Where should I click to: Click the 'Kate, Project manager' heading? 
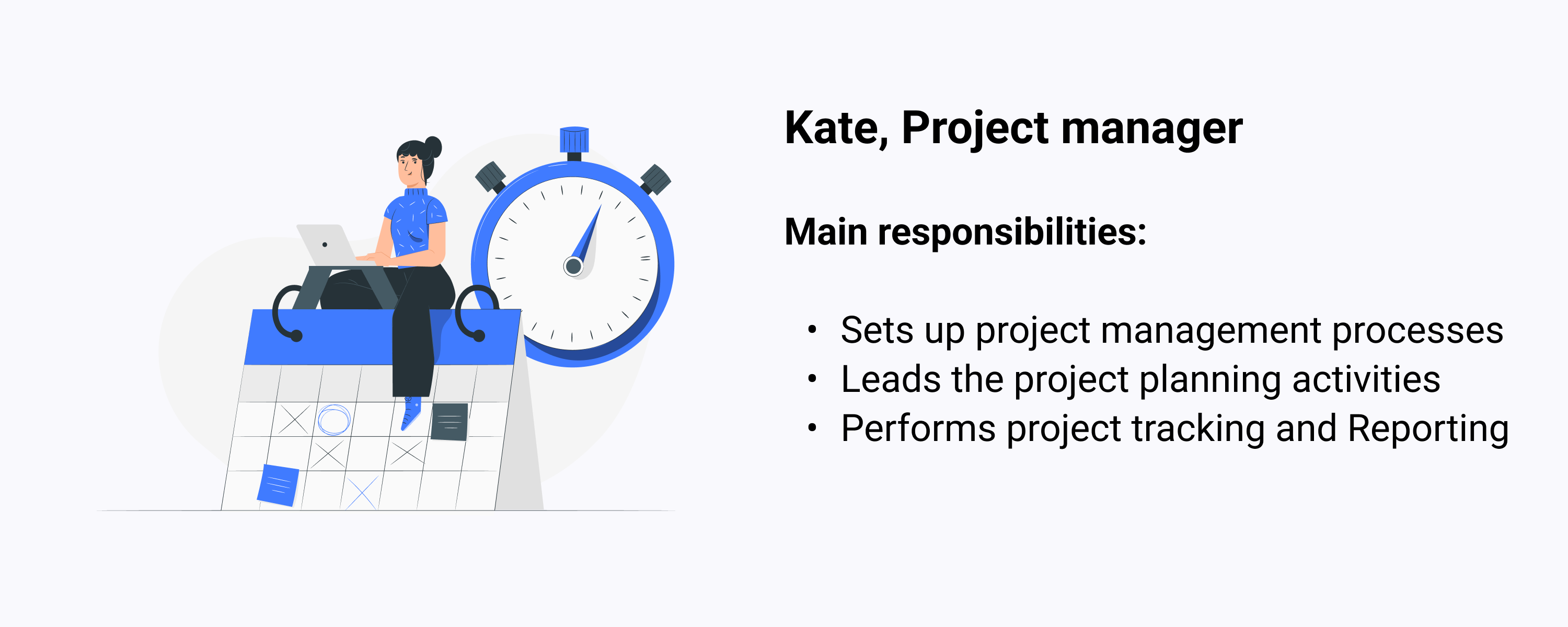pyautogui.click(x=1013, y=129)
